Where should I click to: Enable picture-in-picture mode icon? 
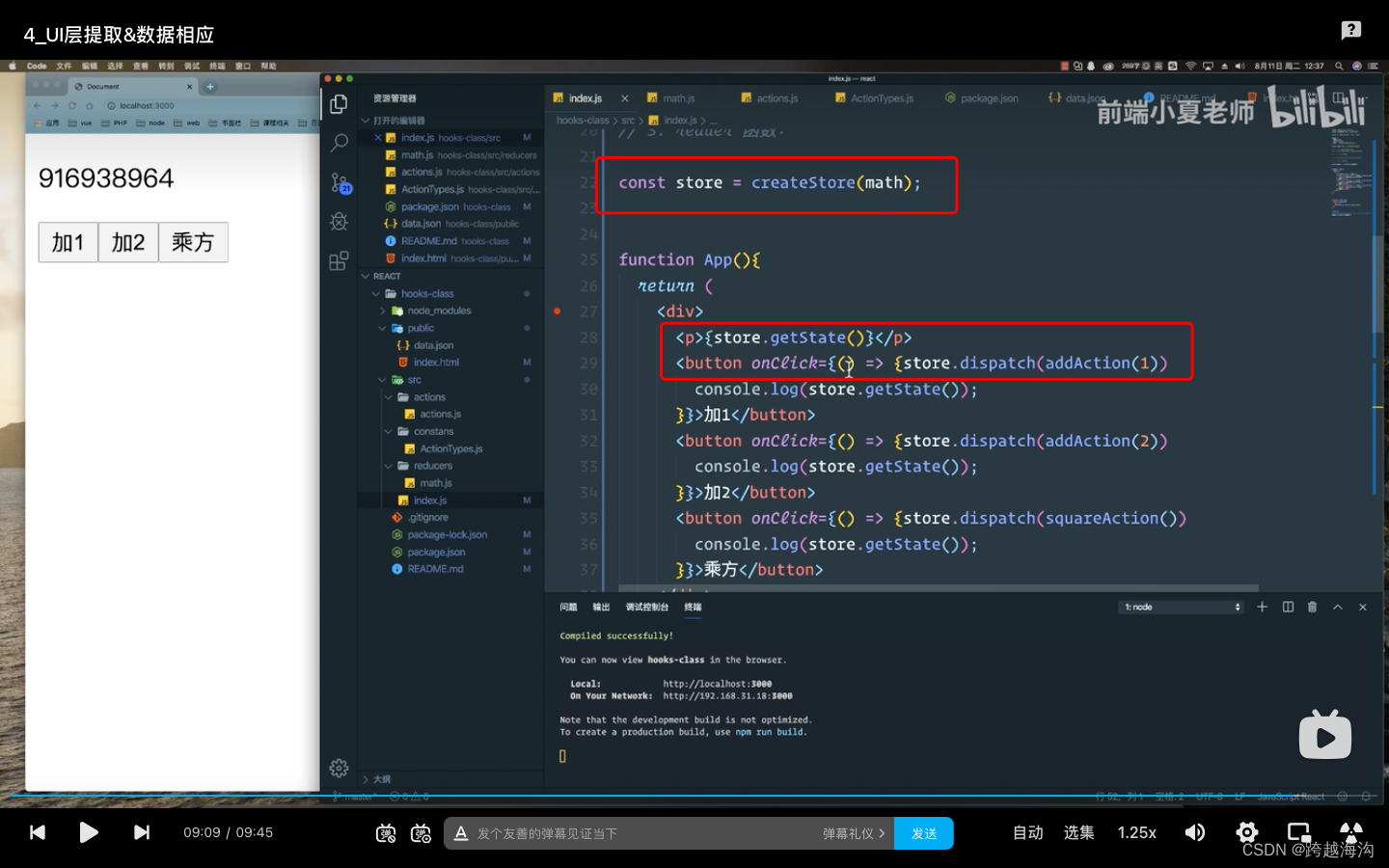(1299, 832)
